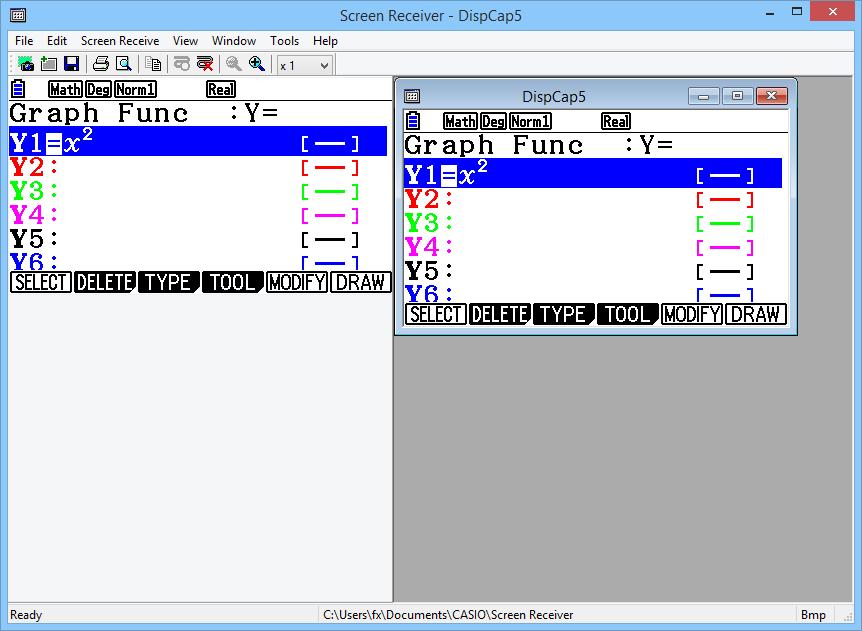The height and width of the screenshot is (631, 862).
Task: Open the Window menu
Action: pyautogui.click(x=234, y=41)
